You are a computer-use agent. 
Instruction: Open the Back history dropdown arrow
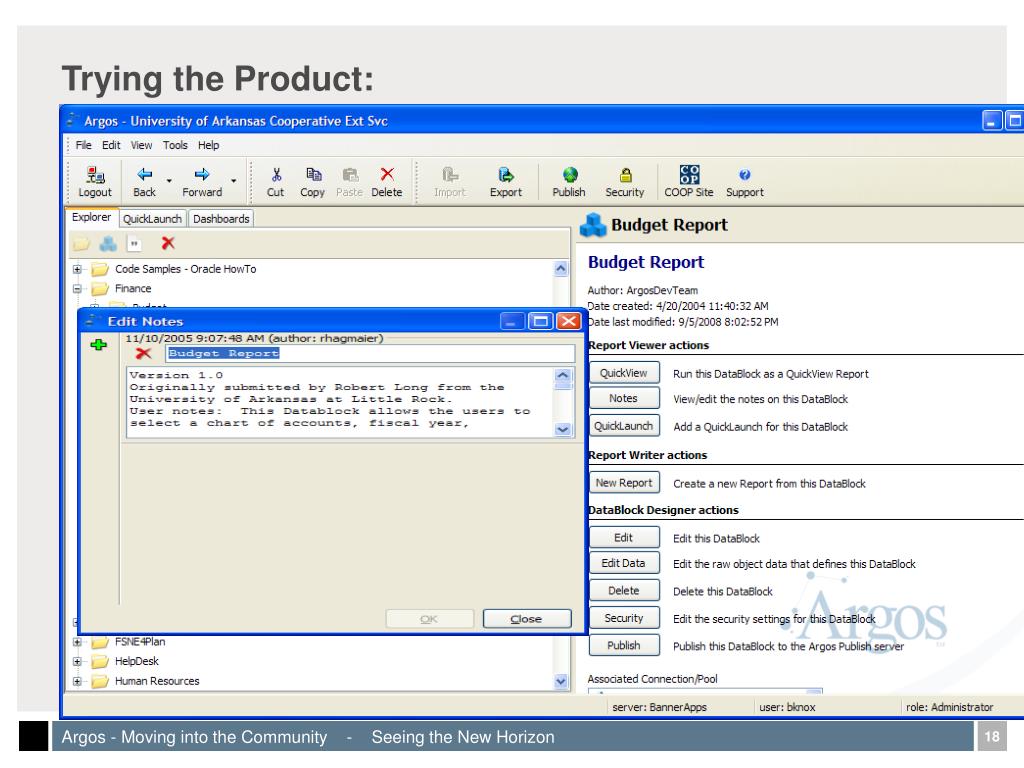(x=169, y=180)
